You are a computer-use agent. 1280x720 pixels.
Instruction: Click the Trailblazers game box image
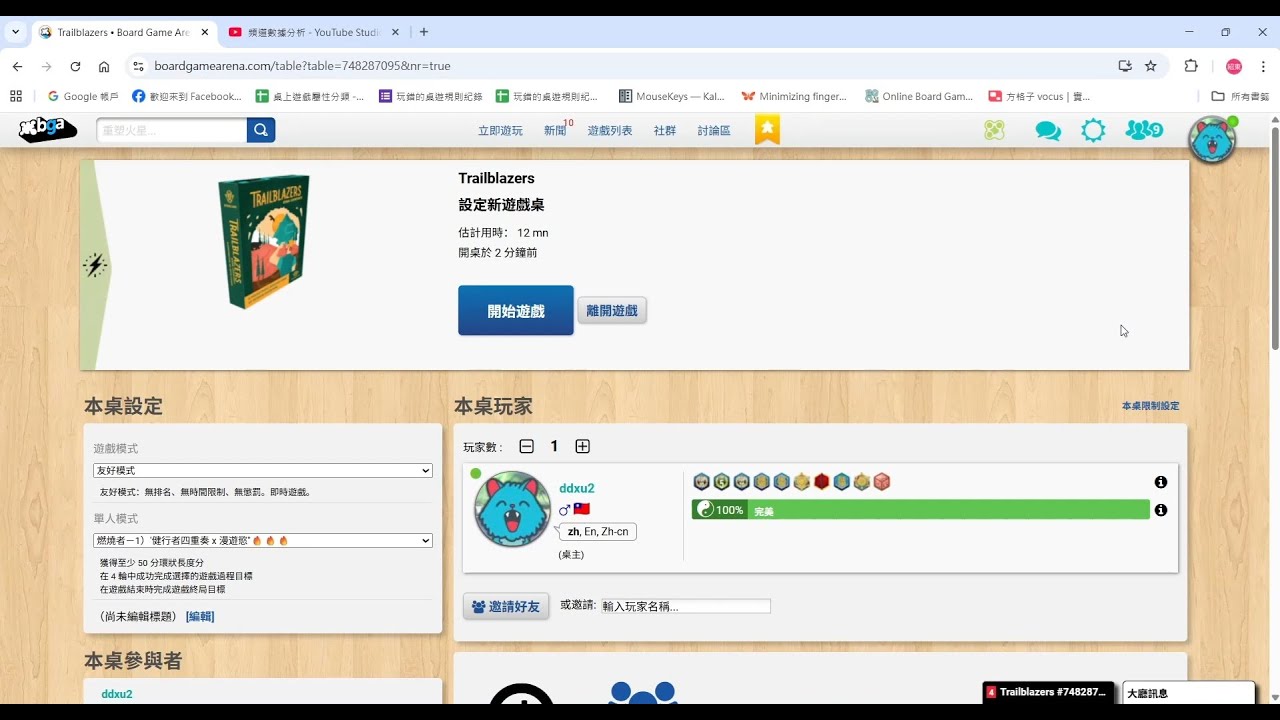(264, 241)
